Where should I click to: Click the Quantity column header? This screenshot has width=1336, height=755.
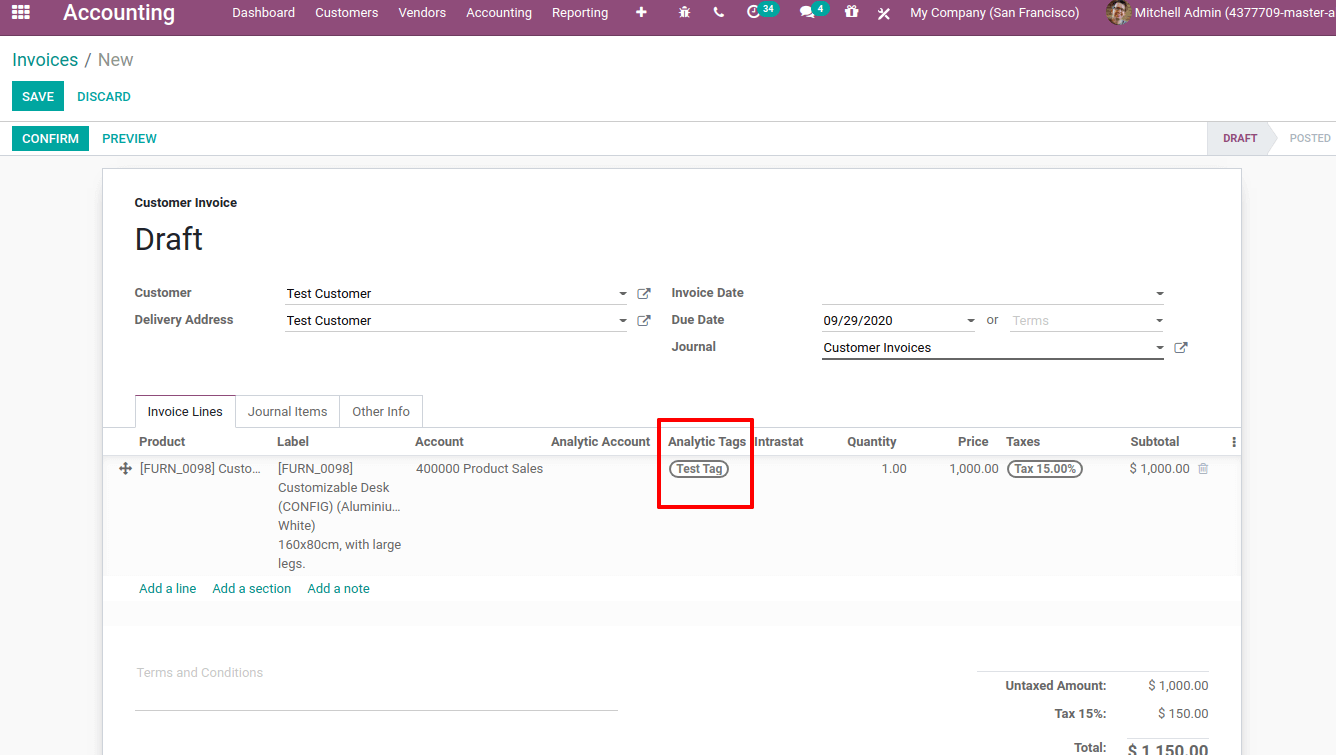(x=872, y=442)
